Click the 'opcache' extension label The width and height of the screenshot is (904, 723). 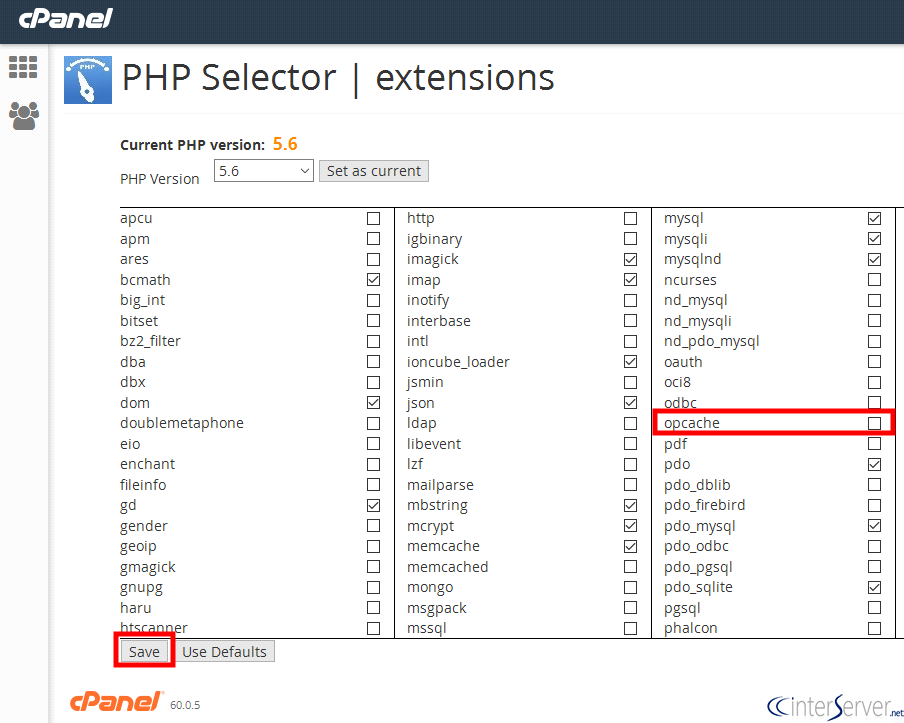692,423
